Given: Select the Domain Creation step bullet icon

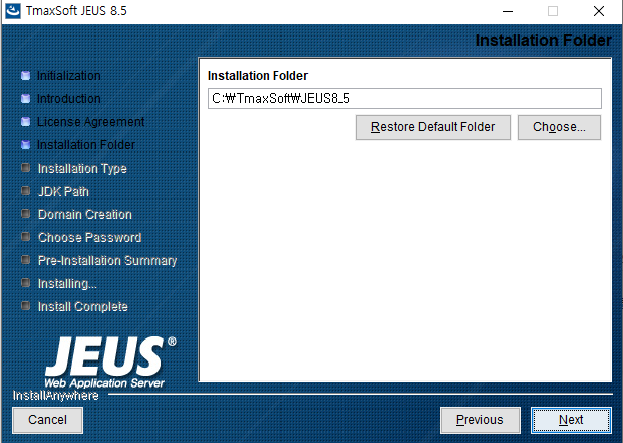Looking at the screenshot, I should tap(25, 214).
